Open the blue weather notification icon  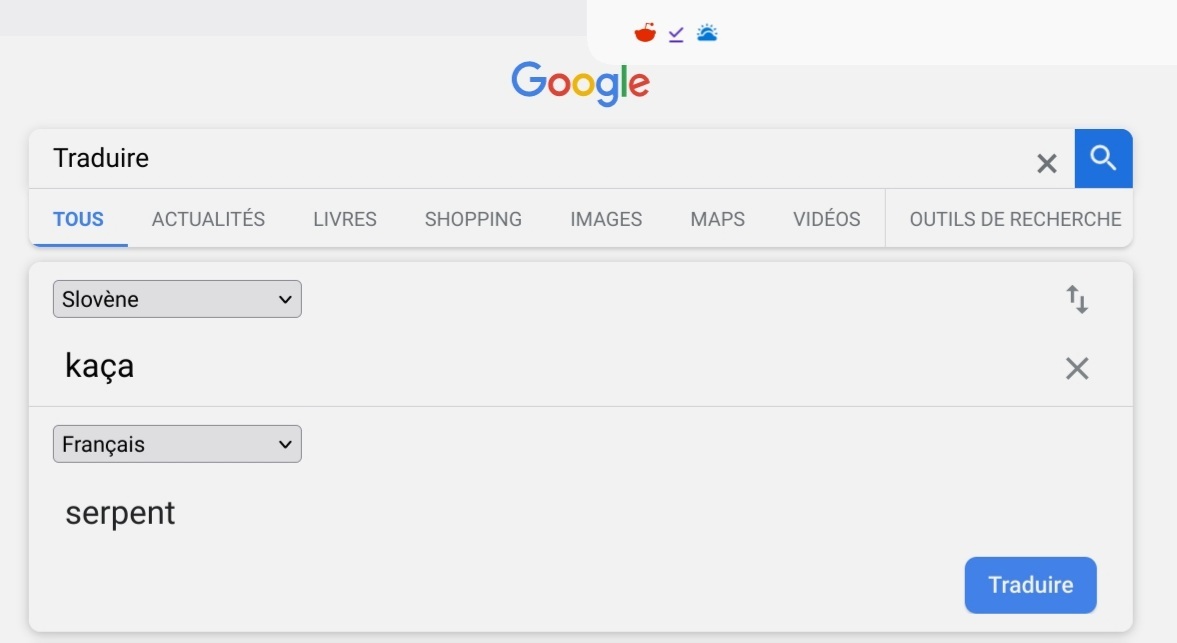click(x=707, y=33)
